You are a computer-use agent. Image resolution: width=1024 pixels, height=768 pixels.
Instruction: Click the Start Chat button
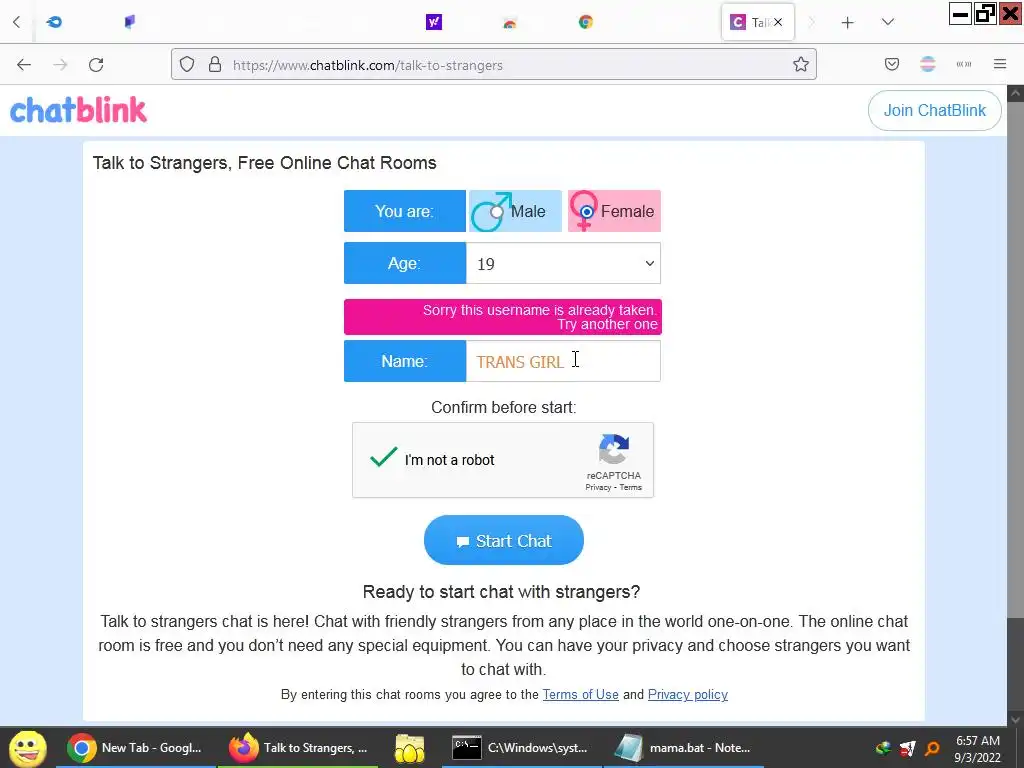[x=504, y=540]
